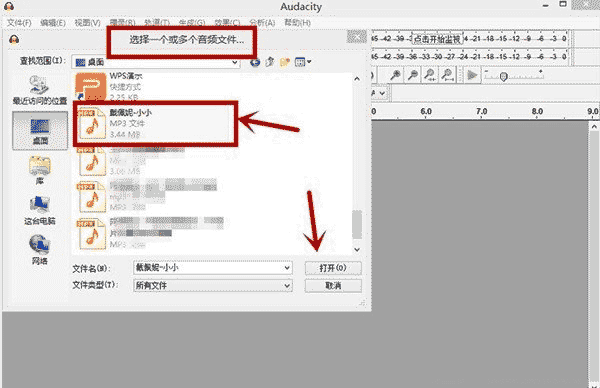Screen dimensions: 600x388
Task: Select 网络 in the places sidebar
Action: [x=40, y=250]
